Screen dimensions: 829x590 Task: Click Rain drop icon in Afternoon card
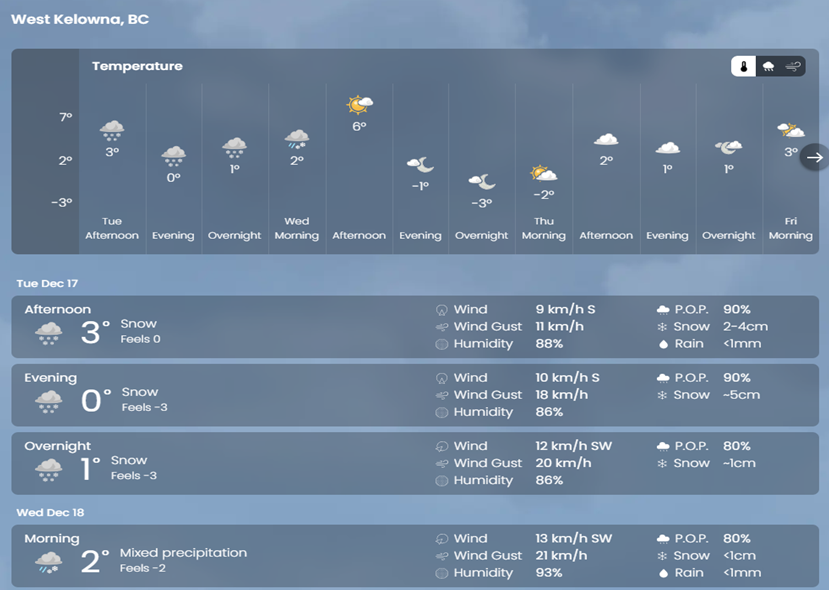pyautogui.click(x=663, y=344)
